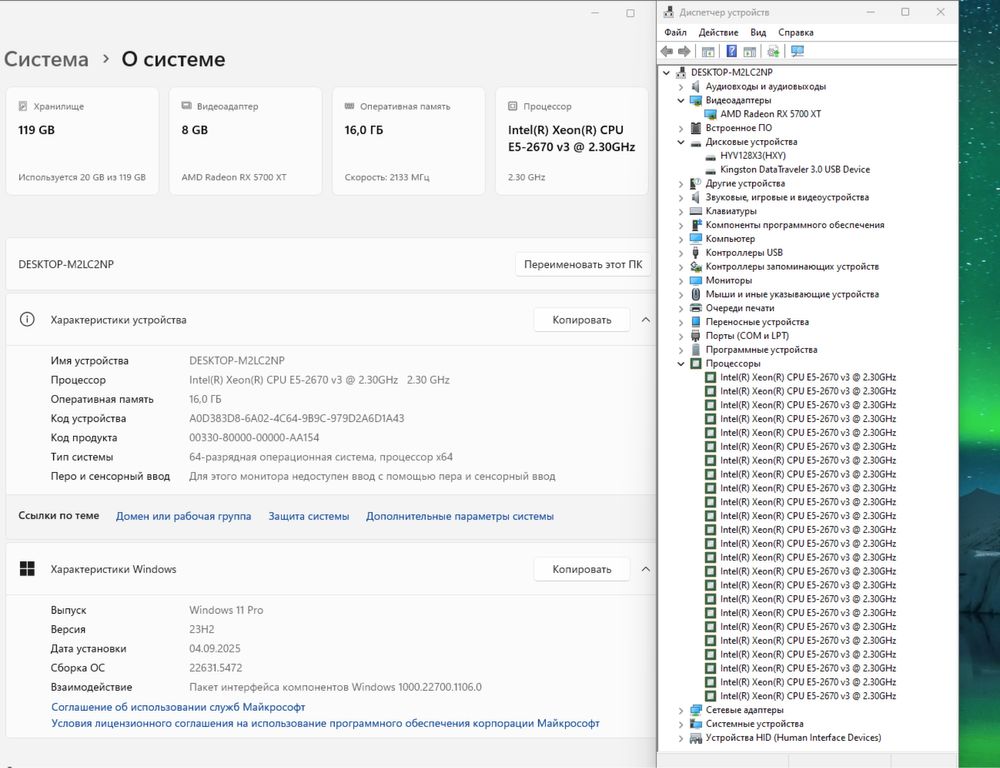Viewport: 1000px width, 768px height.
Task: Select DESKTOP-M2LC2NP root in Device Manager tree
Action: click(732, 73)
